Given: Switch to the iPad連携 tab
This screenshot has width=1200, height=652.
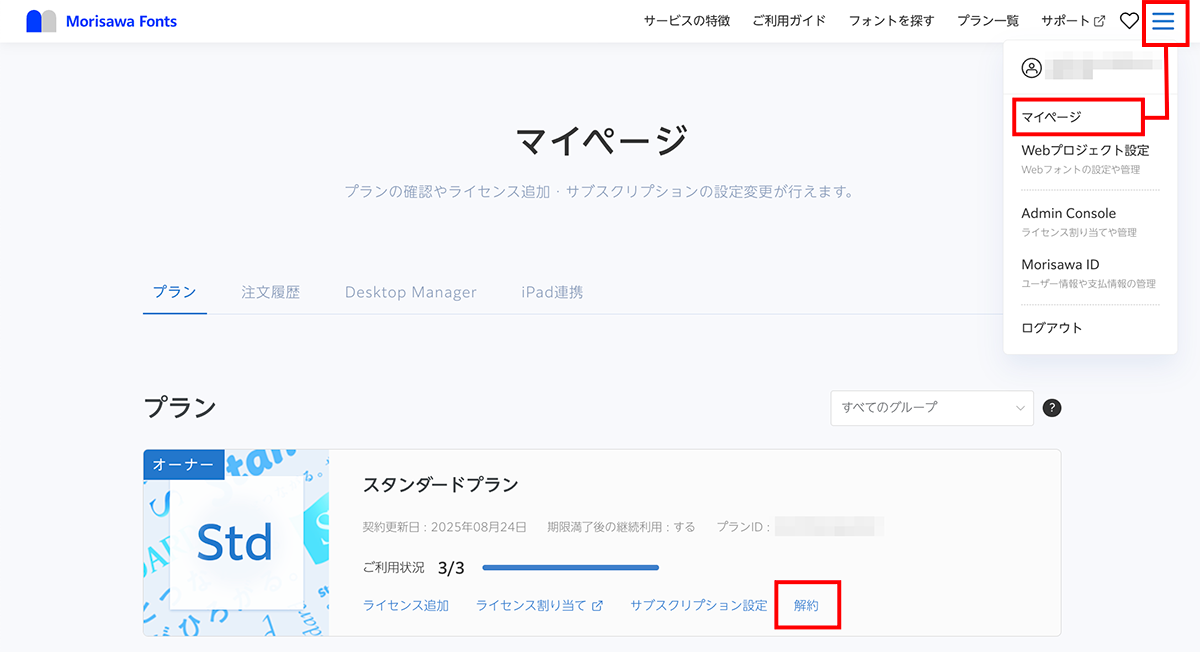Looking at the screenshot, I should 552,292.
